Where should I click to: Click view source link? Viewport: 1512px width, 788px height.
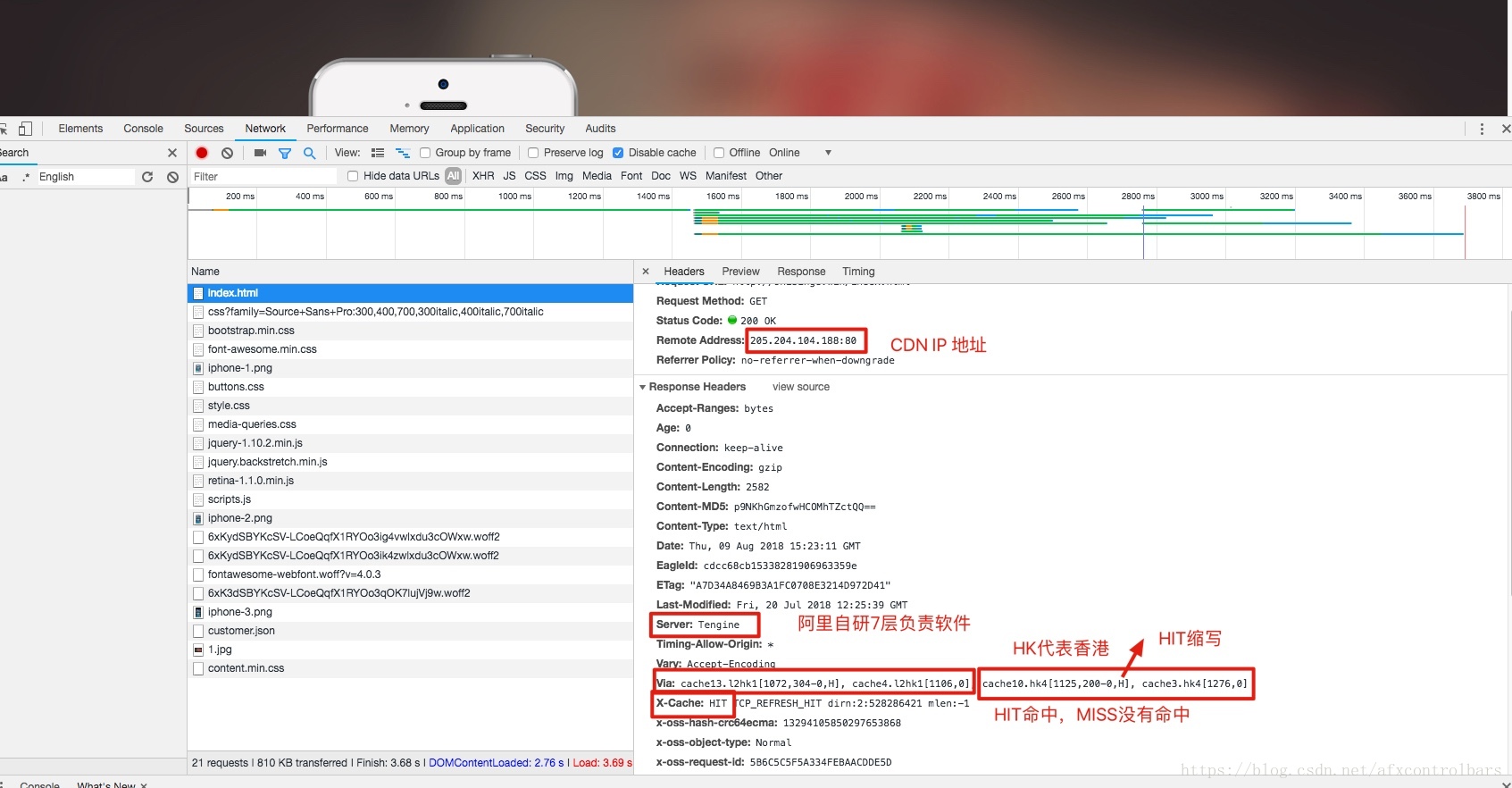tap(801, 387)
